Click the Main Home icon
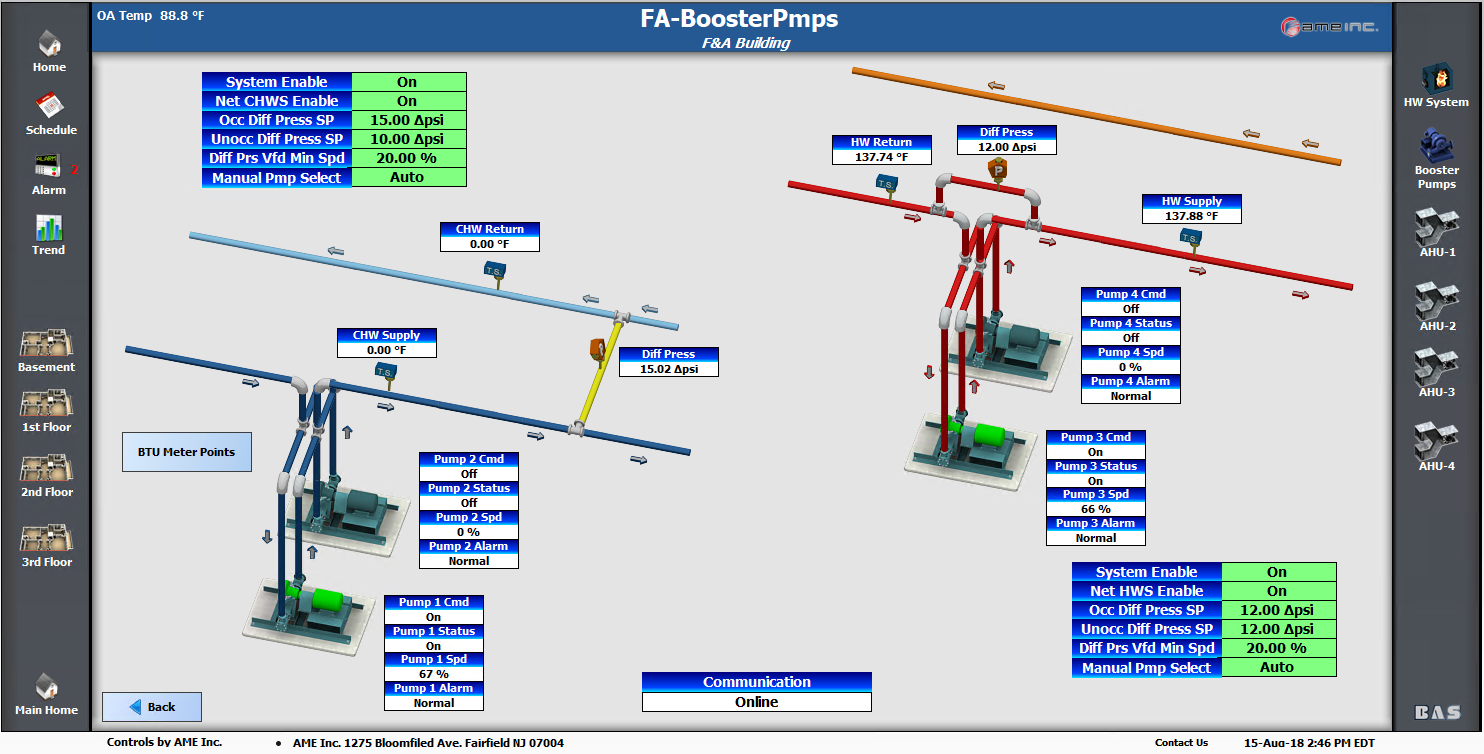 tap(47, 687)
